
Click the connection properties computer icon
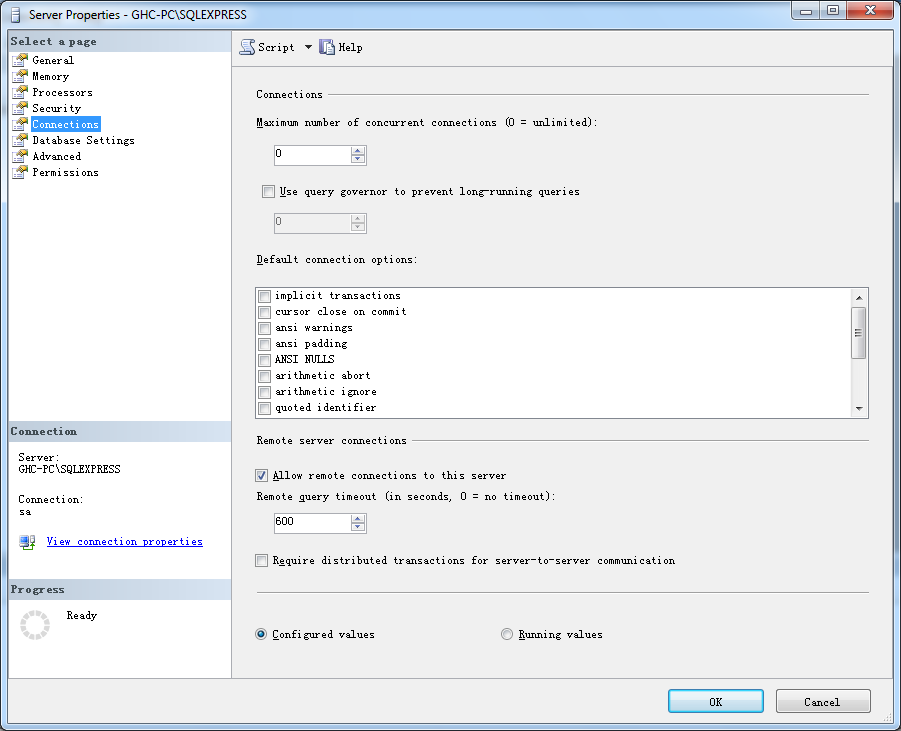(28, 542)
